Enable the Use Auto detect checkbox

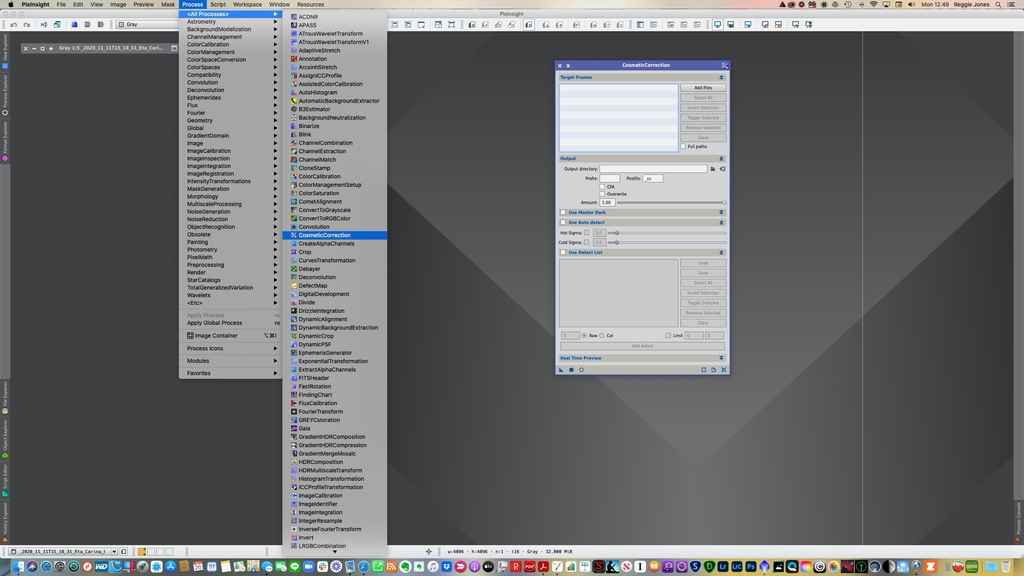tap(563, 223)
